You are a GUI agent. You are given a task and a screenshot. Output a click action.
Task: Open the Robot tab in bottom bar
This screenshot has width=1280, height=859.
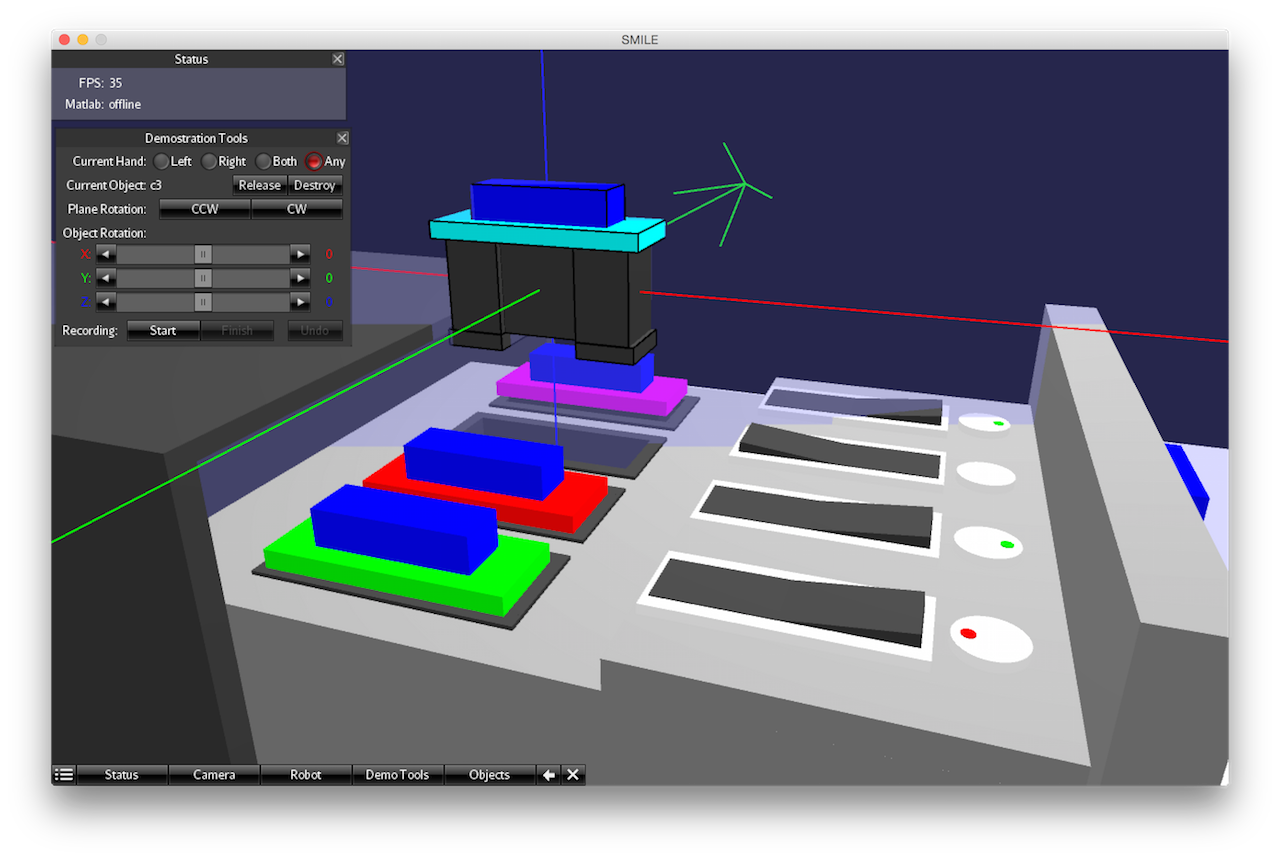click(306, 775)
